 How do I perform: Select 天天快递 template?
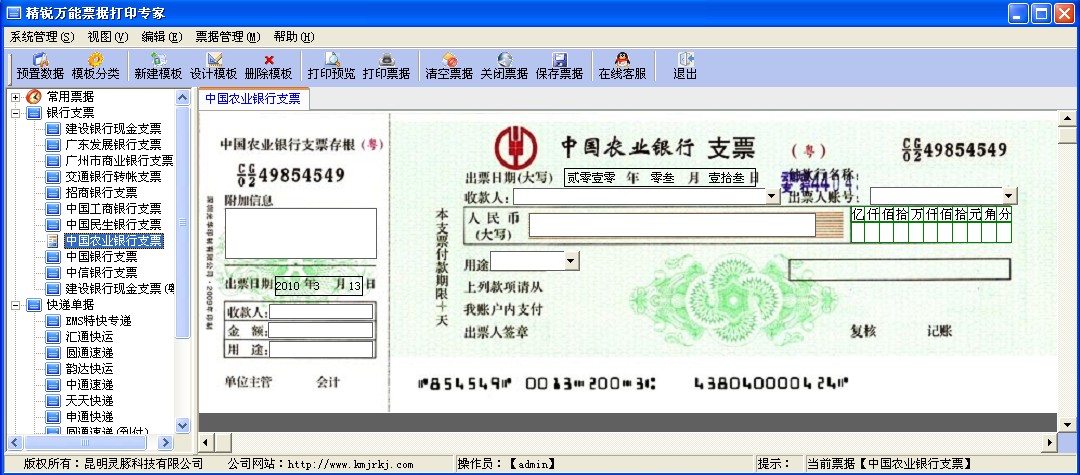(90, 400)
